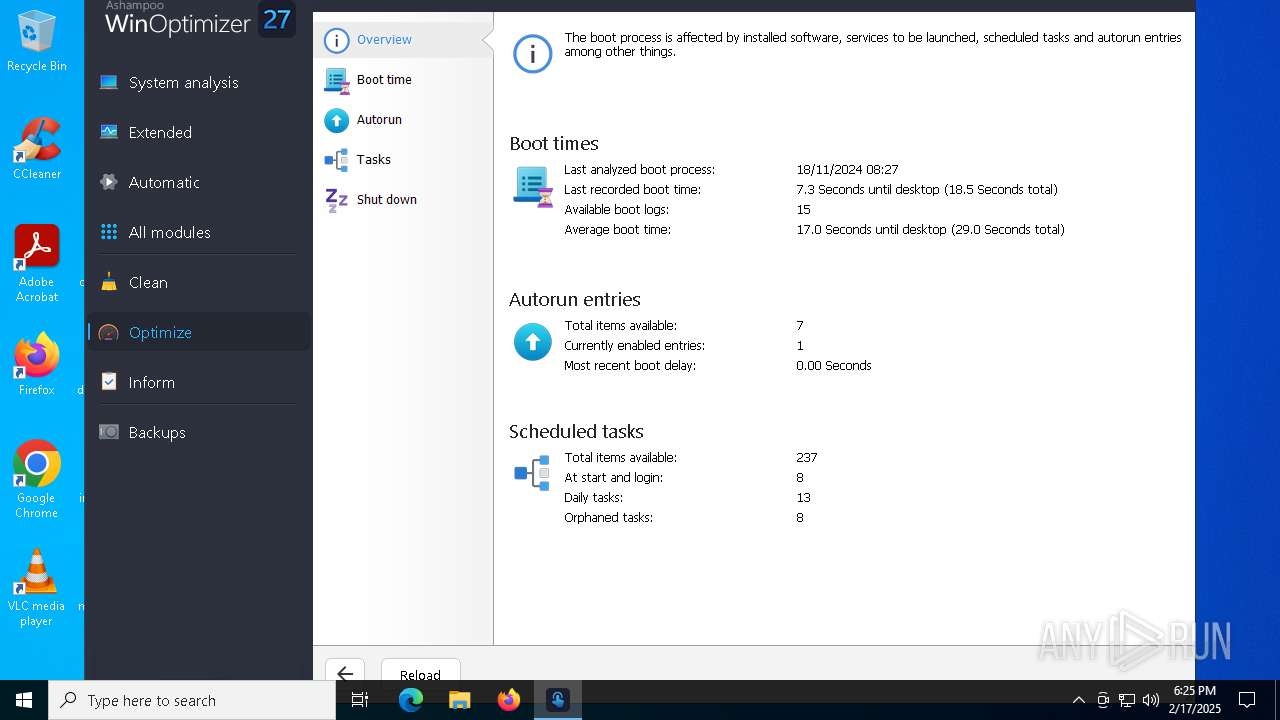This screenshot has height=720, width=1280.
Task: Click the Extended chart icon
Action: 109,132
